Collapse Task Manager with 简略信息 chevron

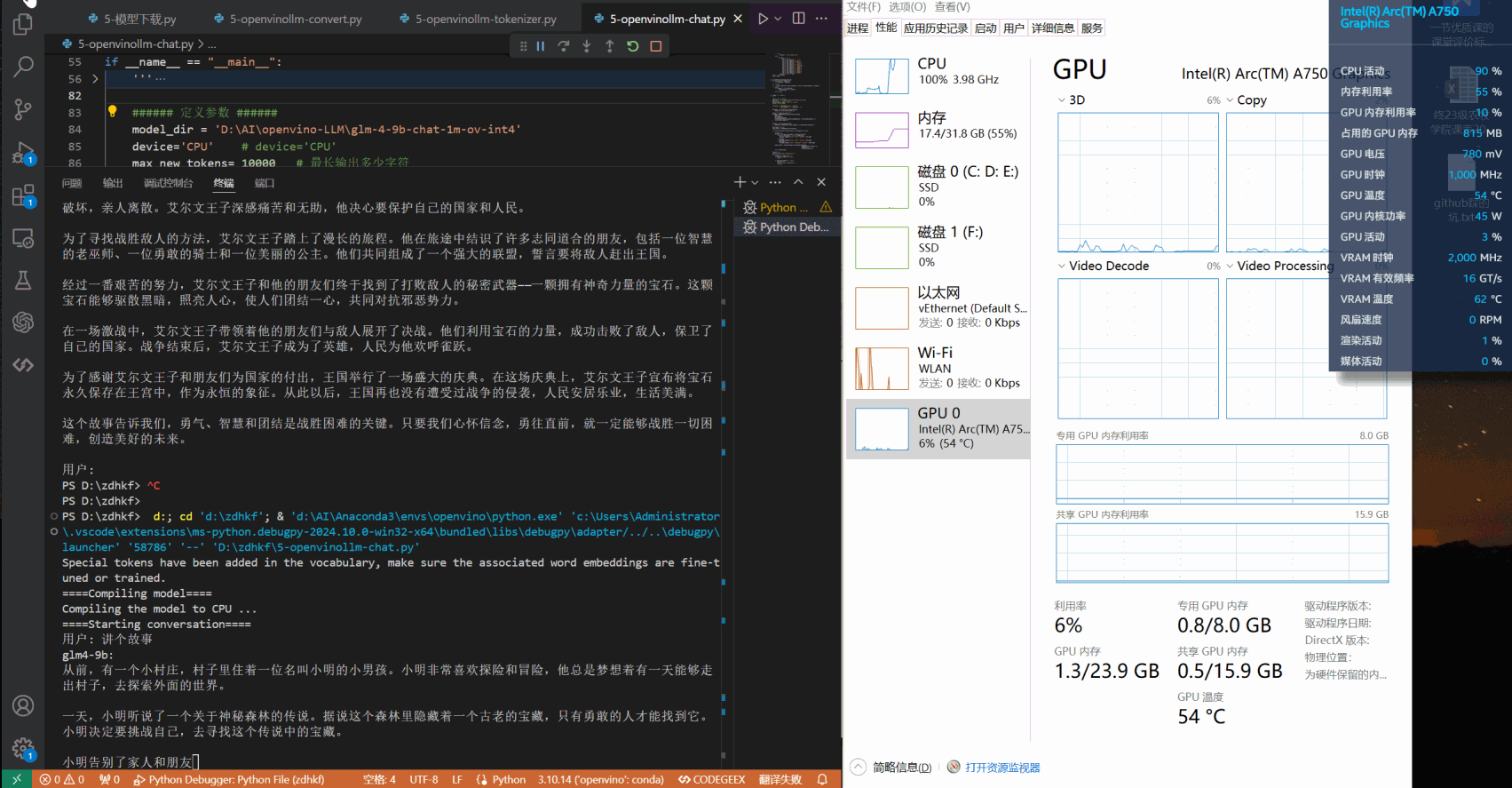[x=858, y=767]
